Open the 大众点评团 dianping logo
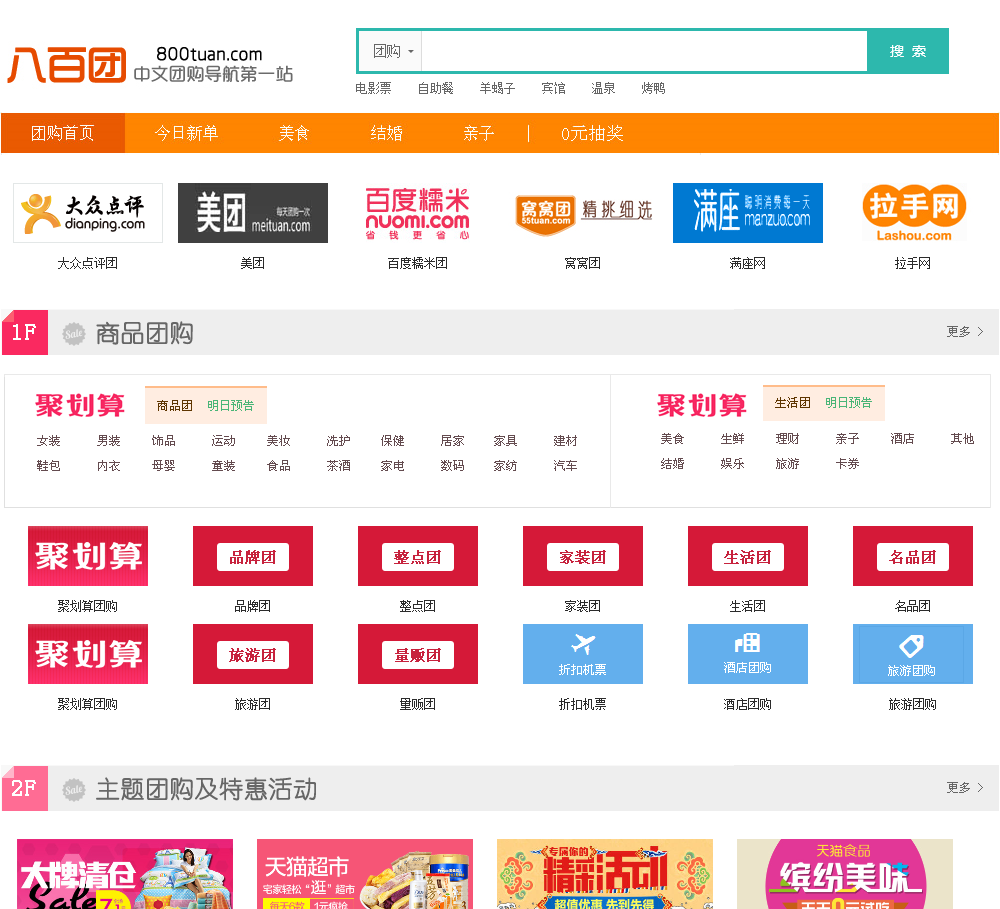Viewport: 1000px width, 909px height. pyautogui.click(x=88, y=213)
